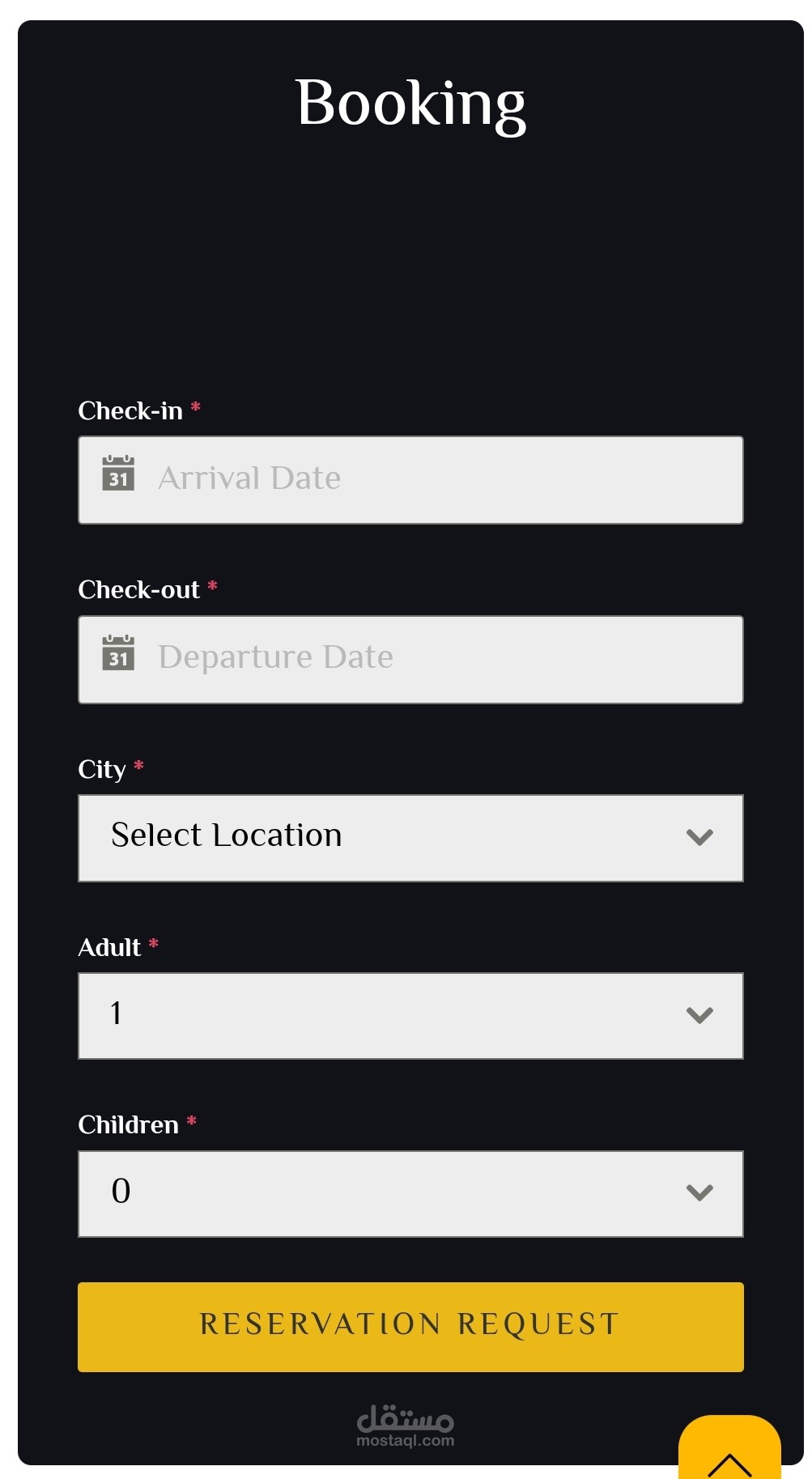The height and width of the screenshot is (1479, 812).
Task: Click the chevron arrow in City field
Action: tap(699, 837)
